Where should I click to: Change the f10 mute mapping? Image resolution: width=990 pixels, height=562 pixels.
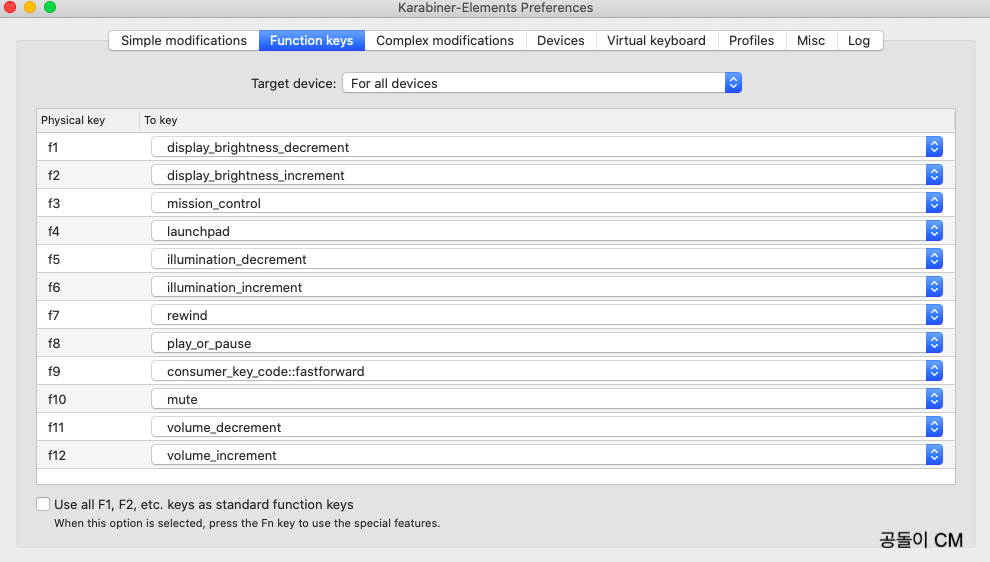[547, 399]
